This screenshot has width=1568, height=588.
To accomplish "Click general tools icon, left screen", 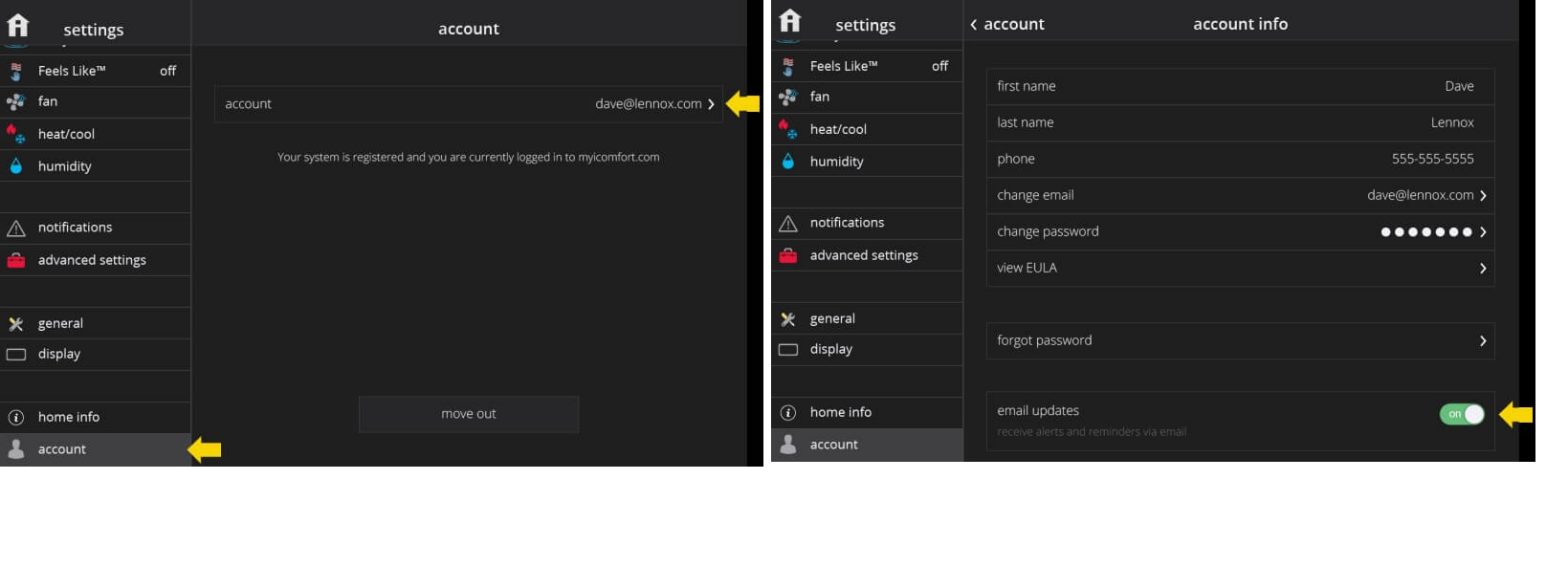I will point(15,324).
